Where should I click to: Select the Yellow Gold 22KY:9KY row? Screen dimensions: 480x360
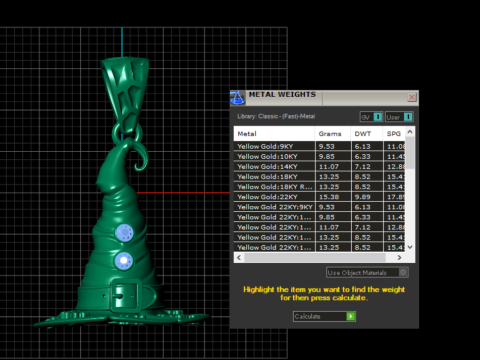[x=319, y=207]
